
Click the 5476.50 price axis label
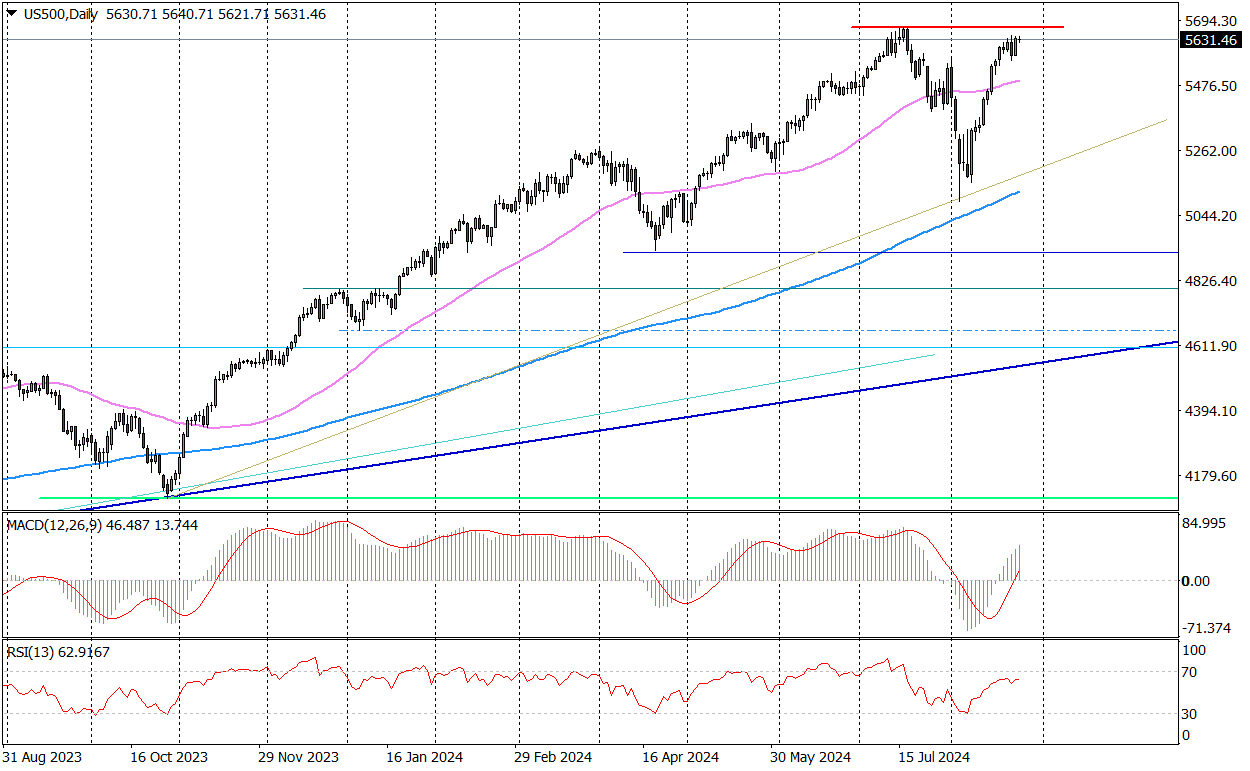[1211, 86]
